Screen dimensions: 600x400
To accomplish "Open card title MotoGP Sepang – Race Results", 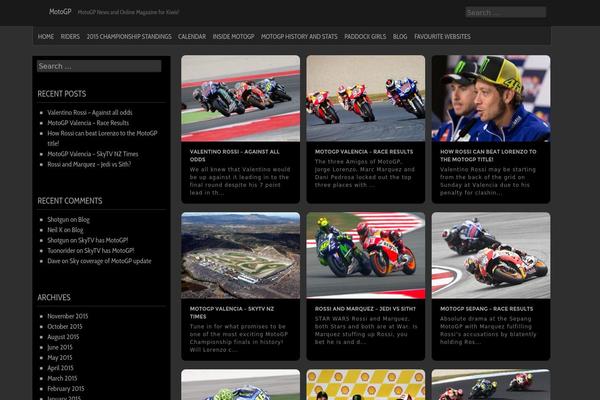I will coord(486,309).
